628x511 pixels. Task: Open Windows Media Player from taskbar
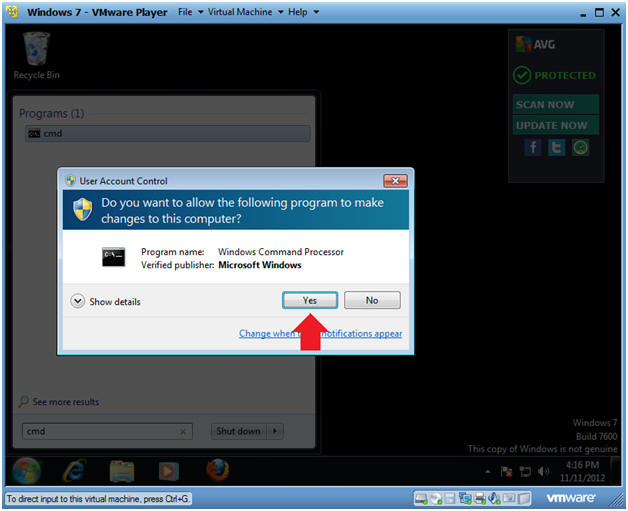pyautogui.click(x=168, y=471)
